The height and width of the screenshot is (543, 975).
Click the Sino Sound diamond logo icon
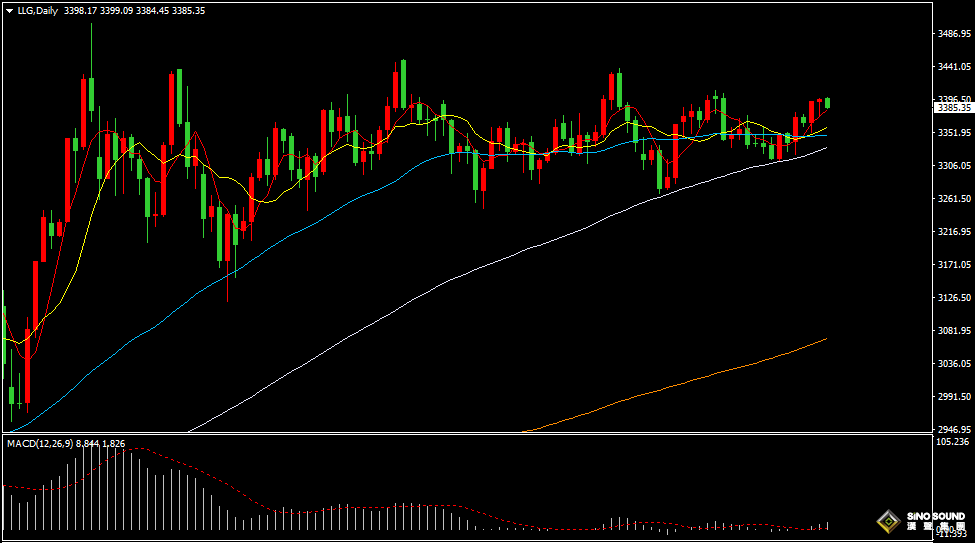pos(889,521)
